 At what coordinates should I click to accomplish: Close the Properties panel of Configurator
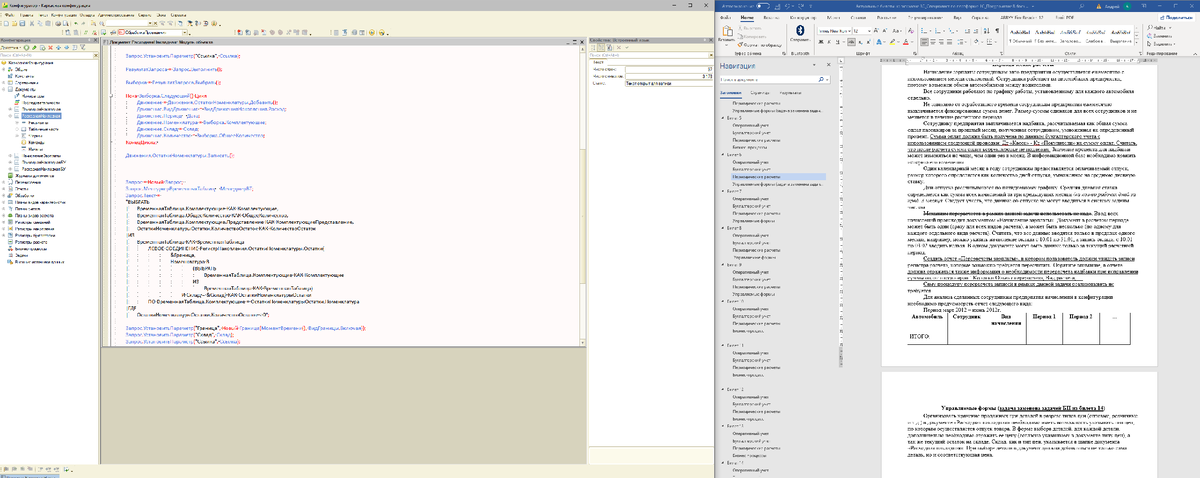click(x=711, y=40)
